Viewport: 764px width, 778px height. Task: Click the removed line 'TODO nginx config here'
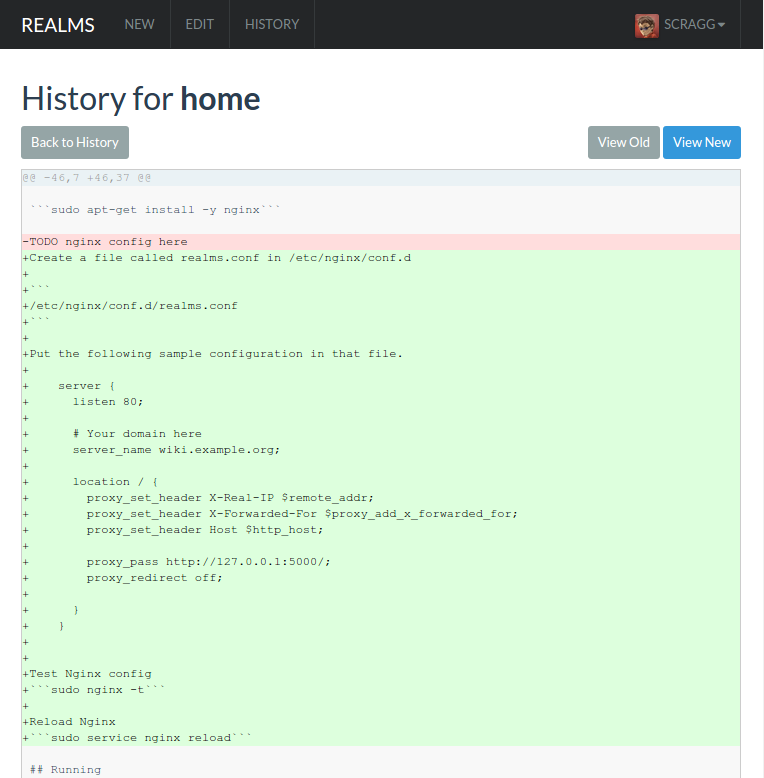(381, 242)
